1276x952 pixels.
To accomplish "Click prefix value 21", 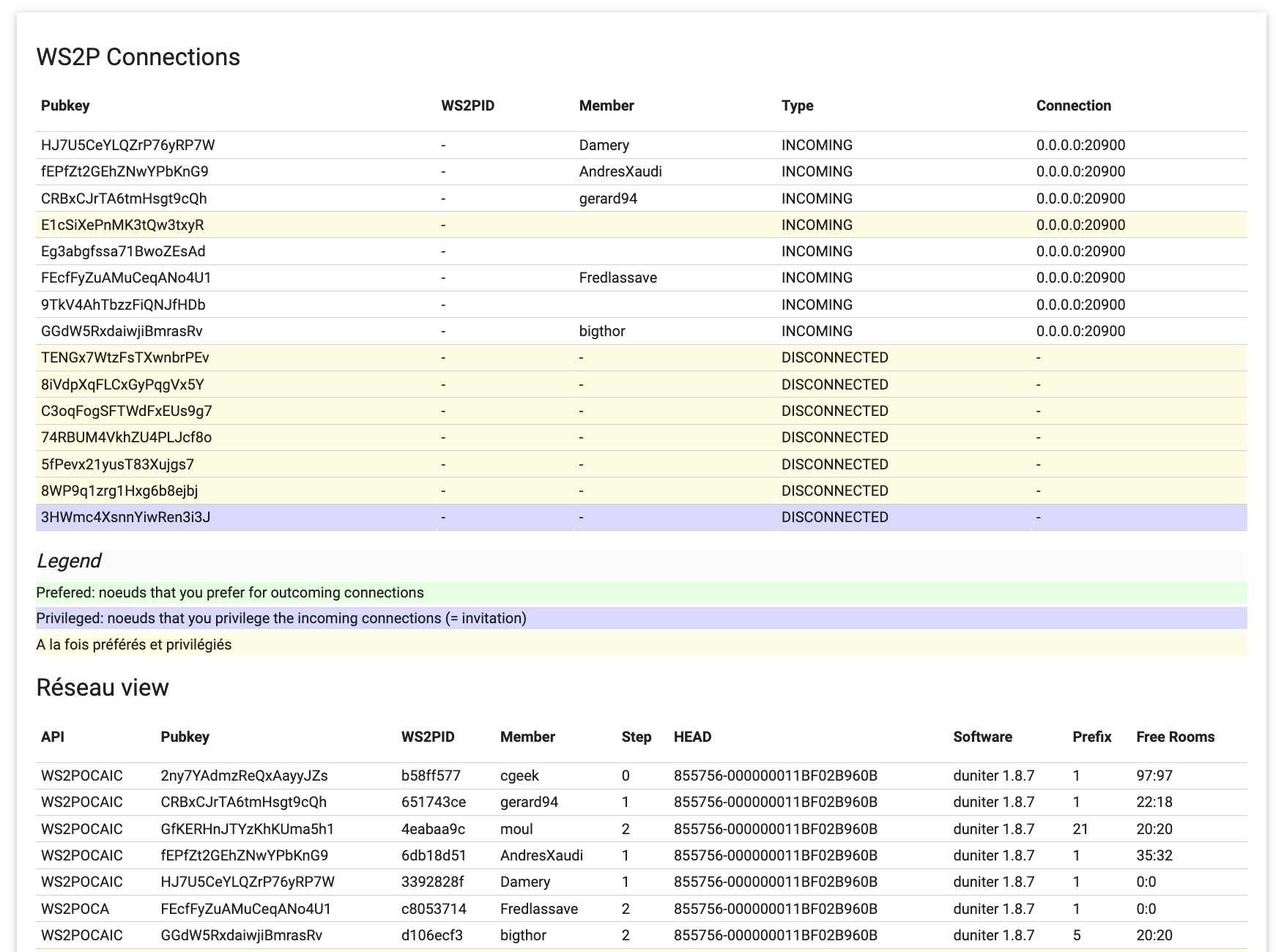I will tap(1080, 829).
